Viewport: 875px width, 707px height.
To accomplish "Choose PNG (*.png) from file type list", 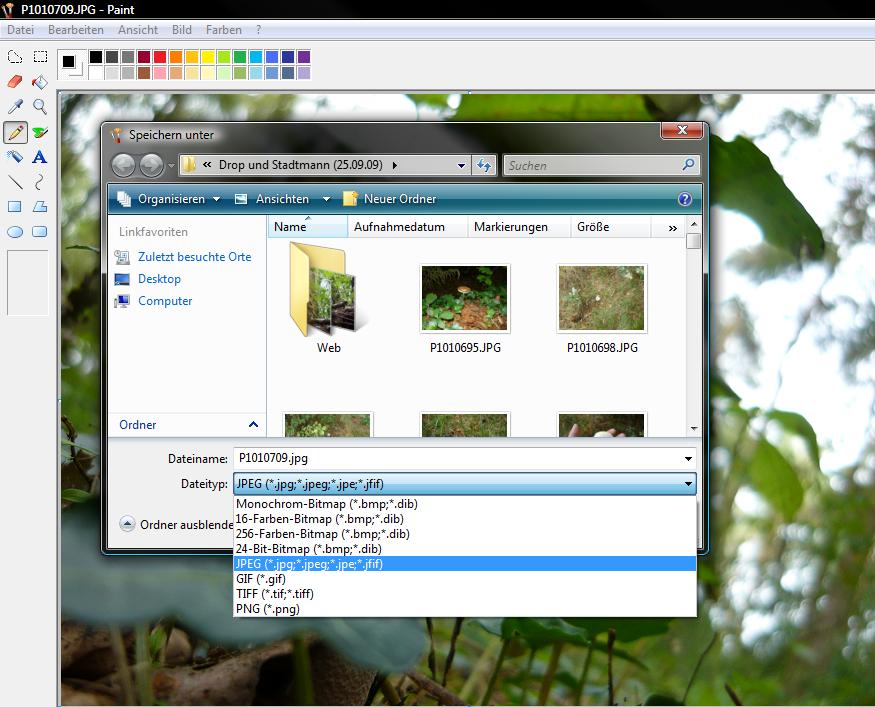I will [x=267, y=609].
